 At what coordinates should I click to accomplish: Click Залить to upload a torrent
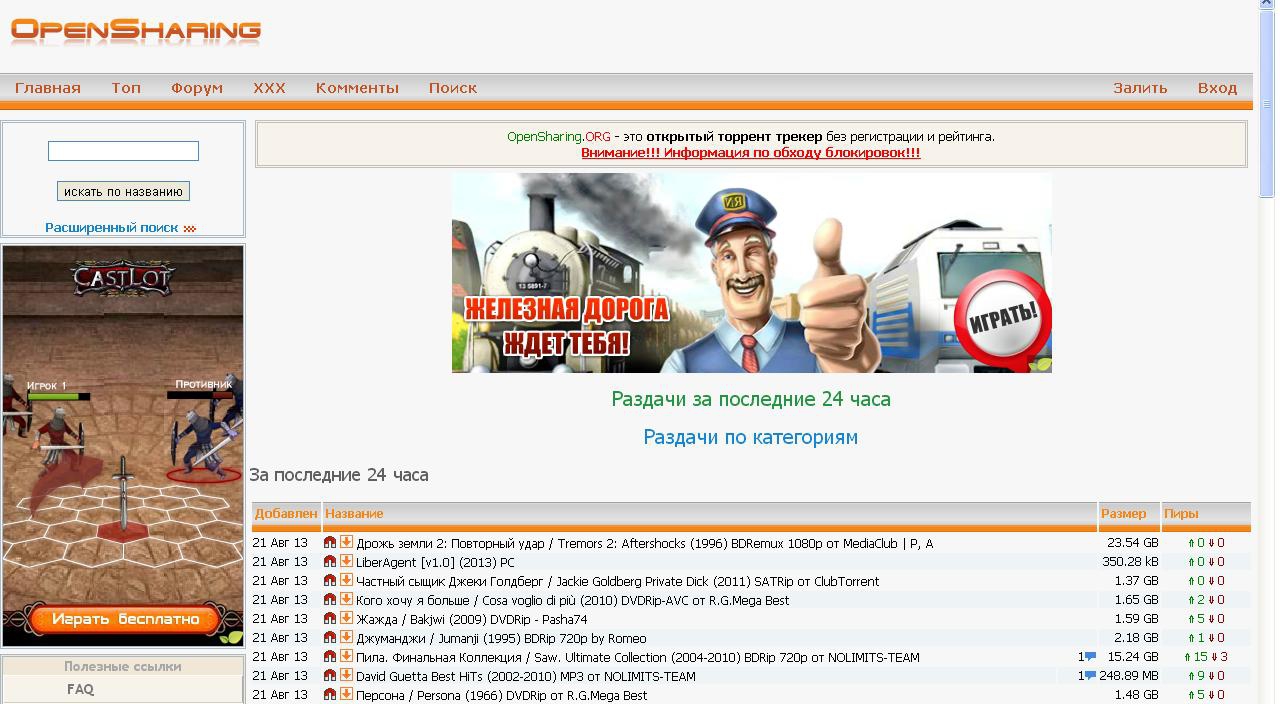[x=1140, y=88]
